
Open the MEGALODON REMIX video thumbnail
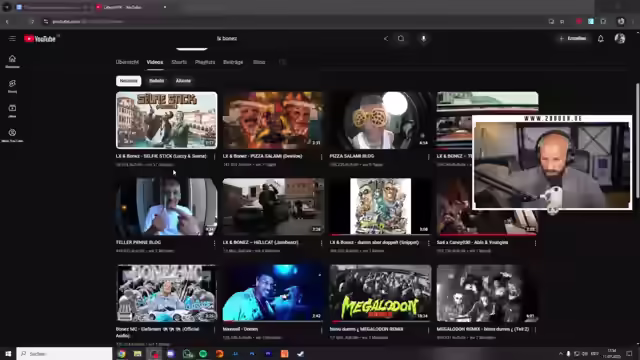tap(380, 293)
